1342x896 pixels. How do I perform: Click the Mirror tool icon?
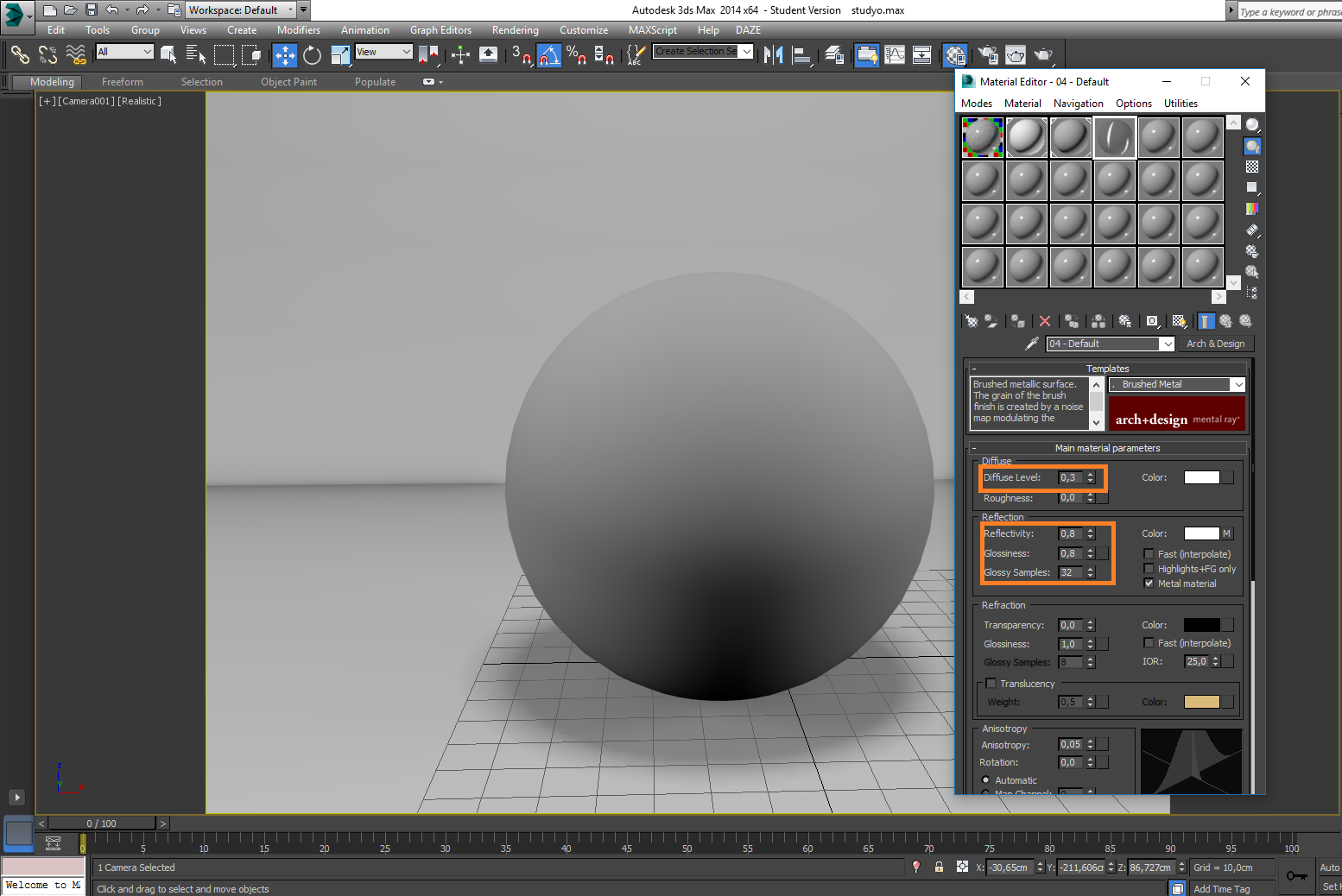coord(774,55)
